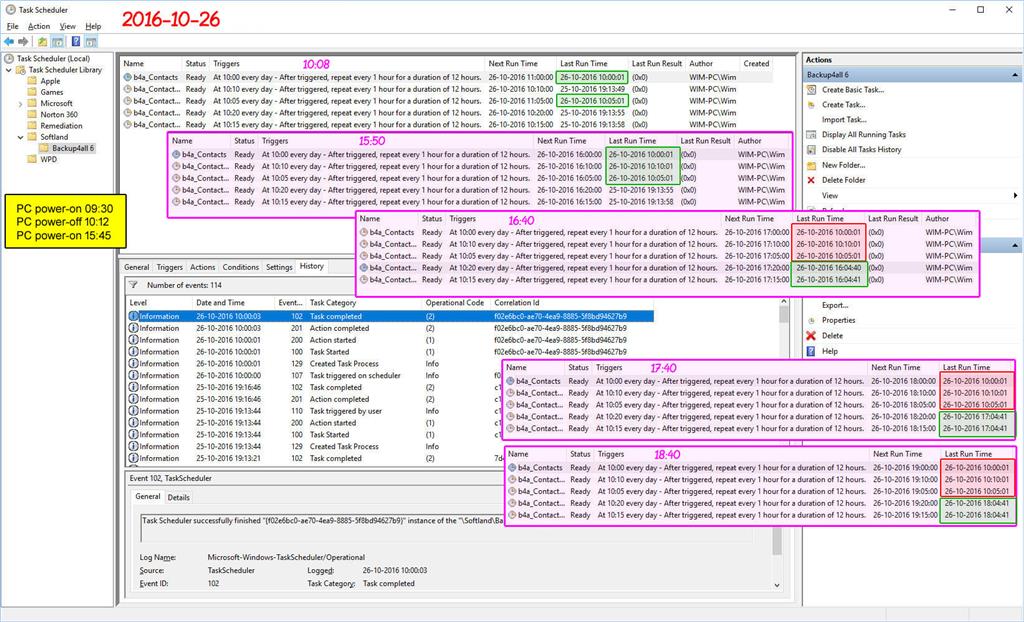This screenshot has width=1024, height=622.
Task: Collapse the Backup4all 6 actions section
Action: (1014, 74)
